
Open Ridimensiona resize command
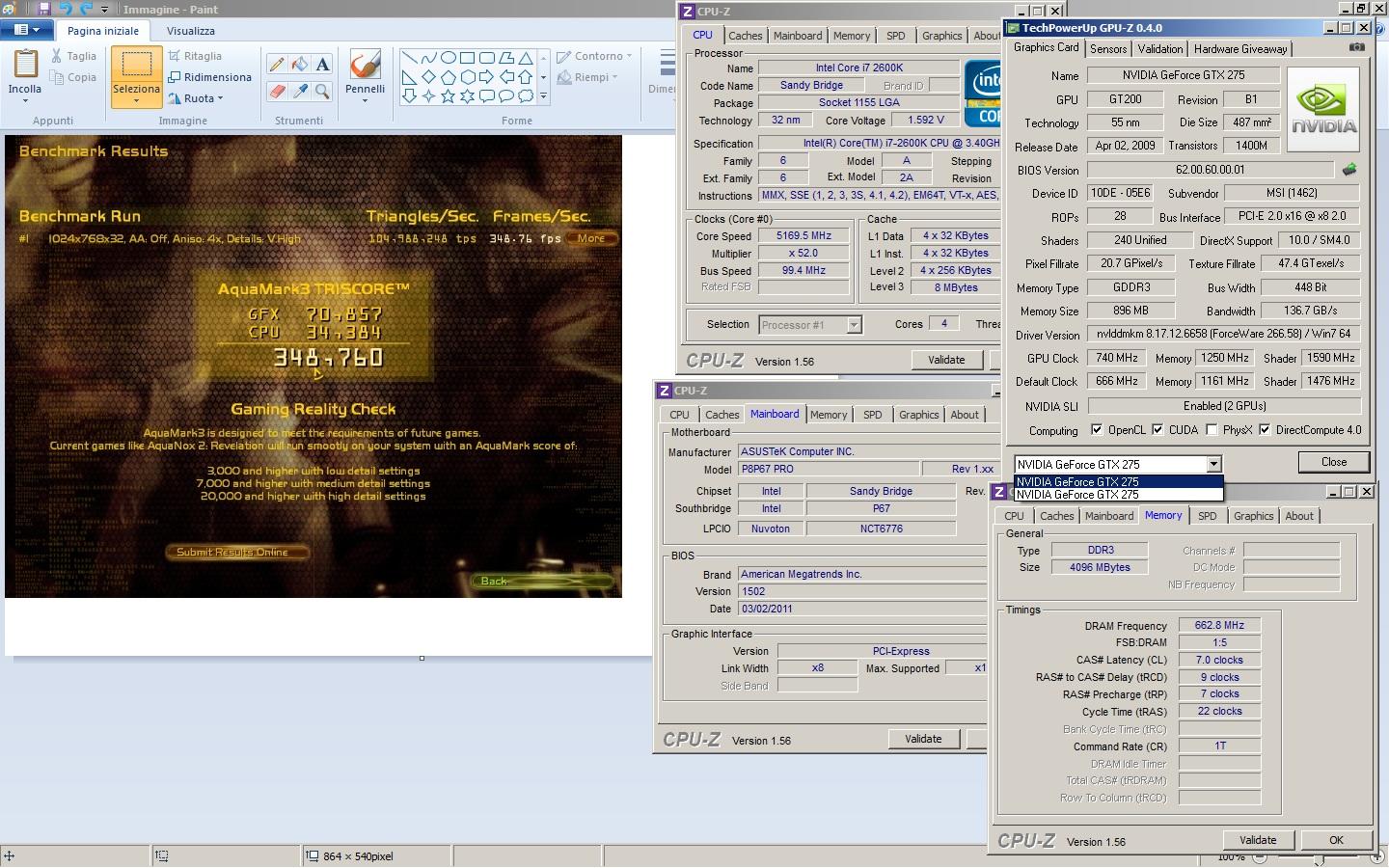(x=210, y=77)
